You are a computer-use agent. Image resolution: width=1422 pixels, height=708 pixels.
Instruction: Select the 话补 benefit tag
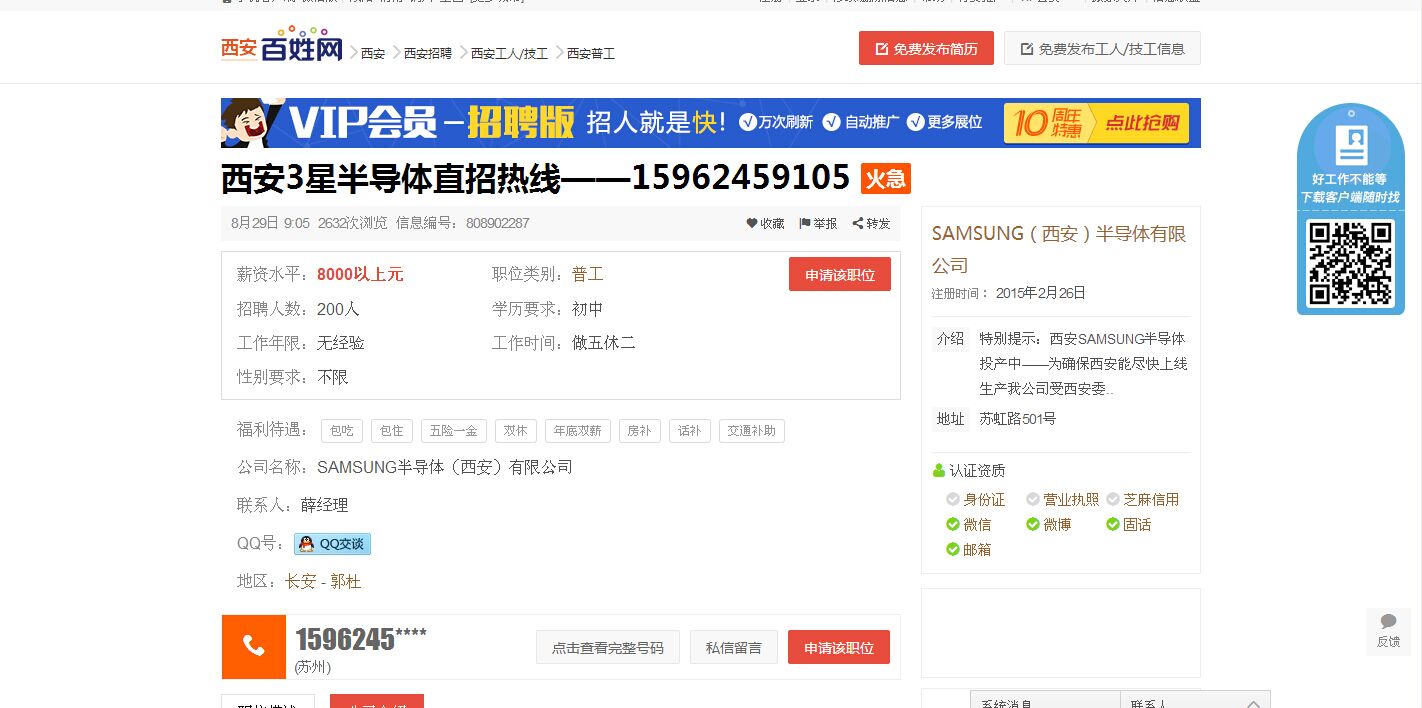[x=690, y=431]
